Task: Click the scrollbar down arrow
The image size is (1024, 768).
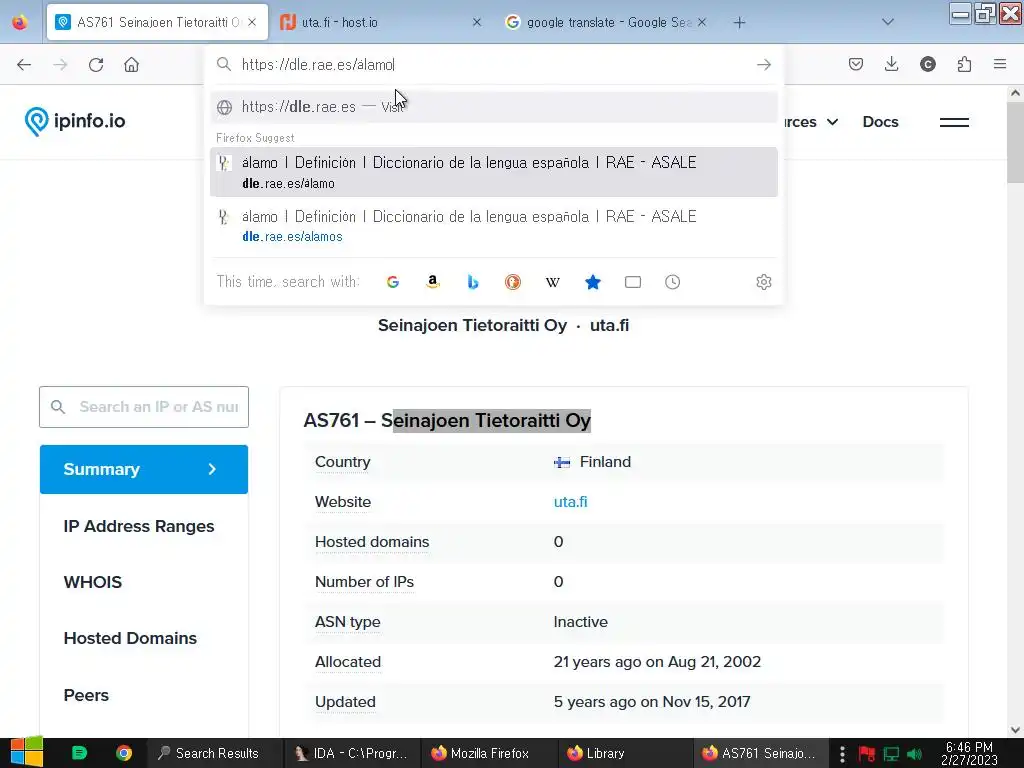Action: click(1015, 730)
